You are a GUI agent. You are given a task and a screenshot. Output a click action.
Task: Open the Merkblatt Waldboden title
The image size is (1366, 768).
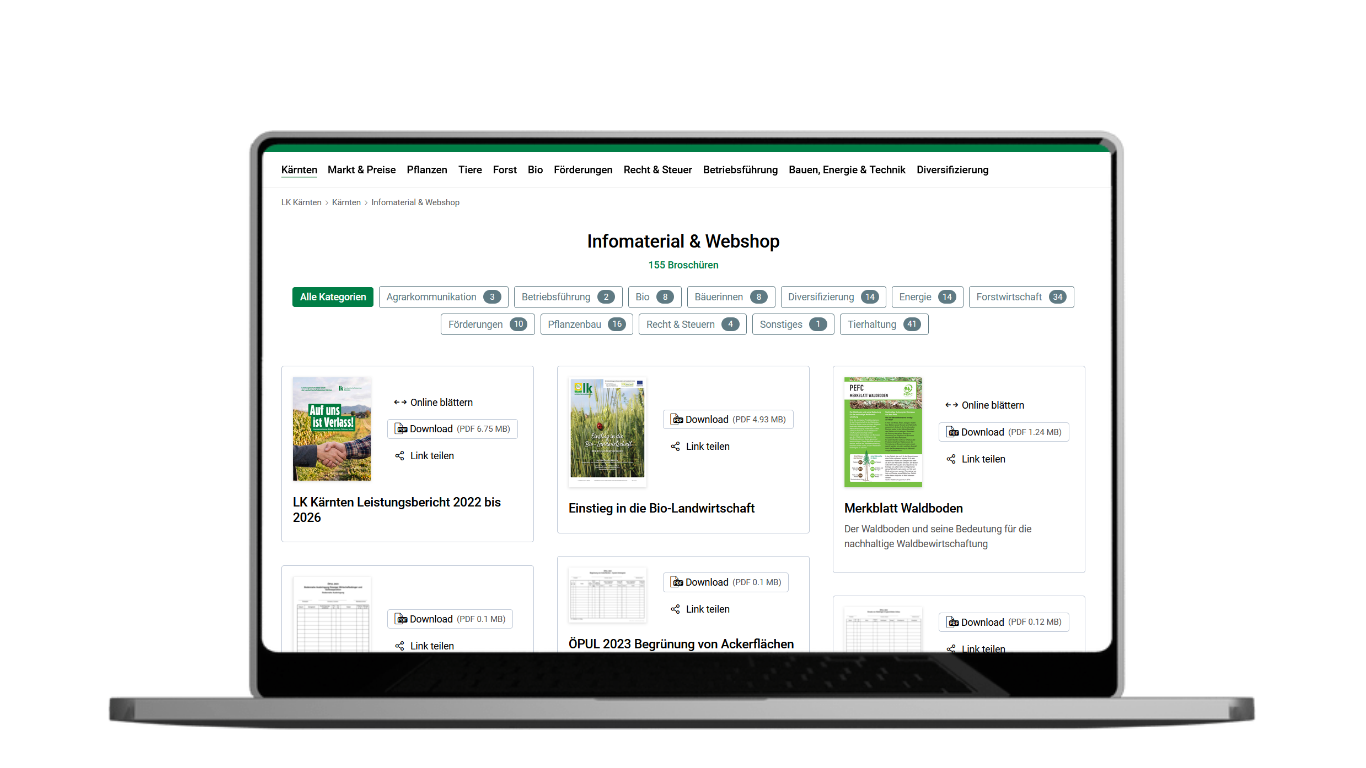tap(904, 508)
